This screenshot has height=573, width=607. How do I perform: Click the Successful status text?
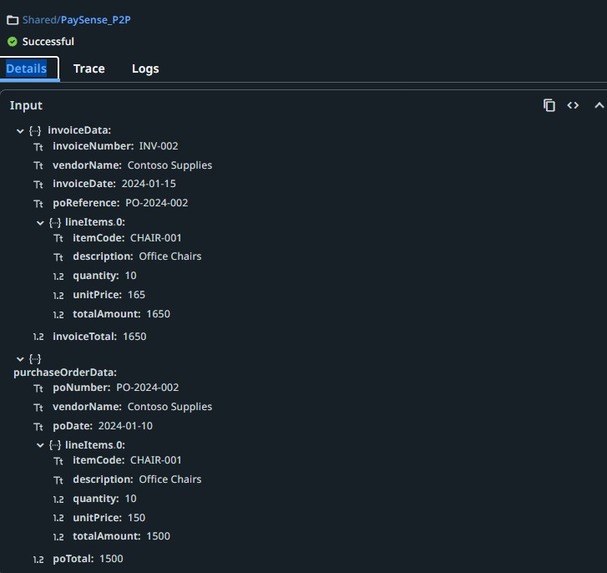pyautogui.click(x=48, y=41)
